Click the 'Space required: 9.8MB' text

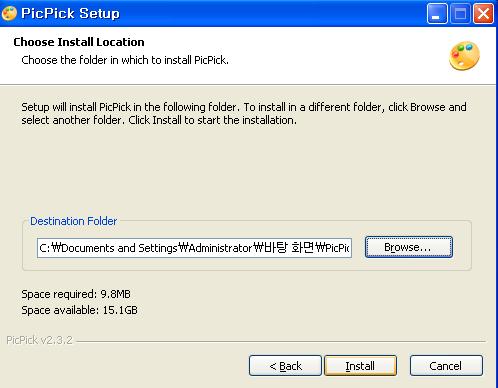76,294
